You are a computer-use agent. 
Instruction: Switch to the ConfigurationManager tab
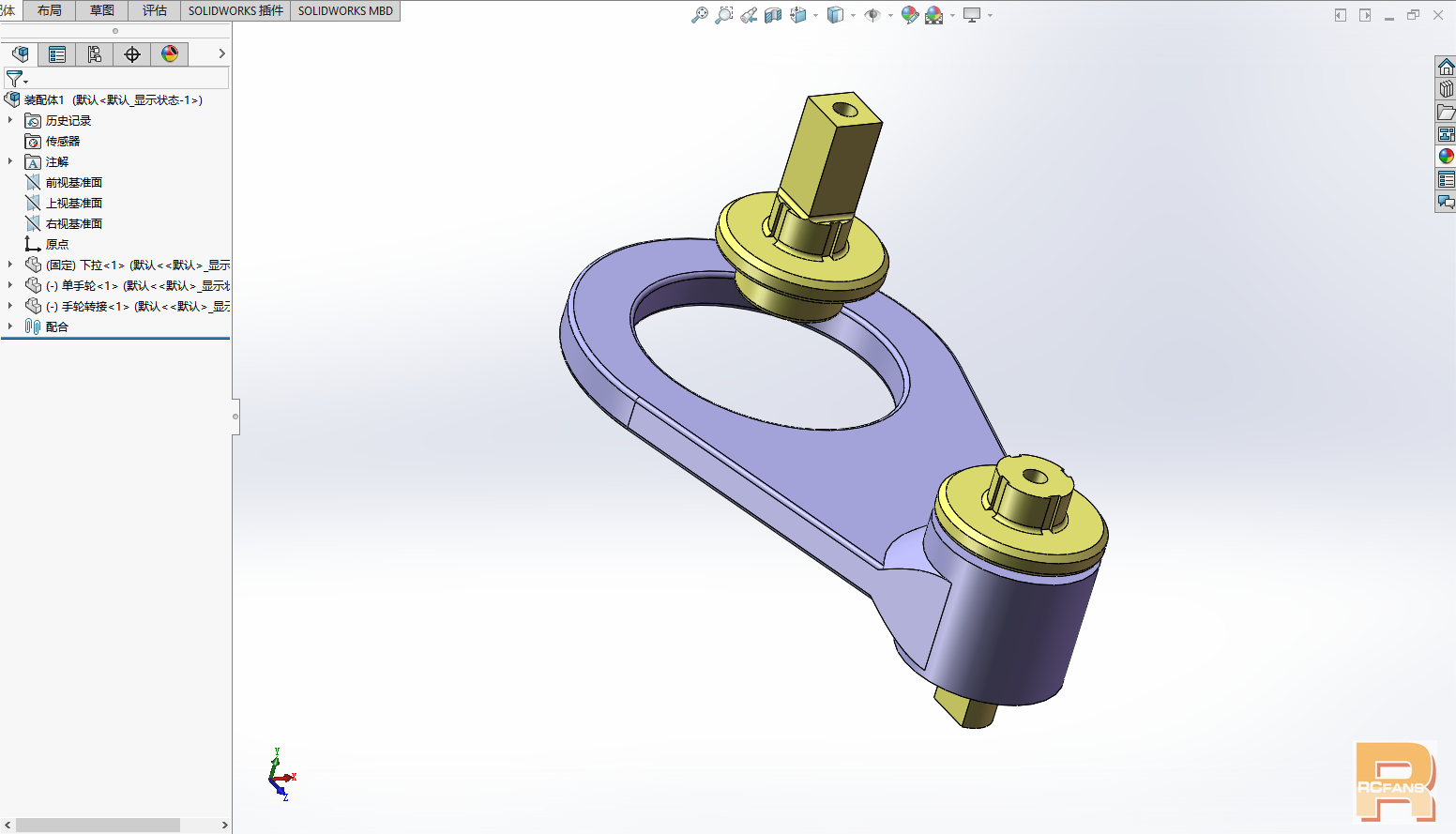pos(95,54)
